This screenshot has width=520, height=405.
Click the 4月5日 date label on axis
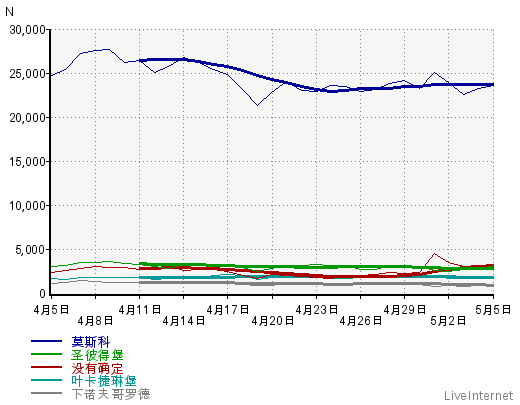pyautogui.click(x=51, y=310)
